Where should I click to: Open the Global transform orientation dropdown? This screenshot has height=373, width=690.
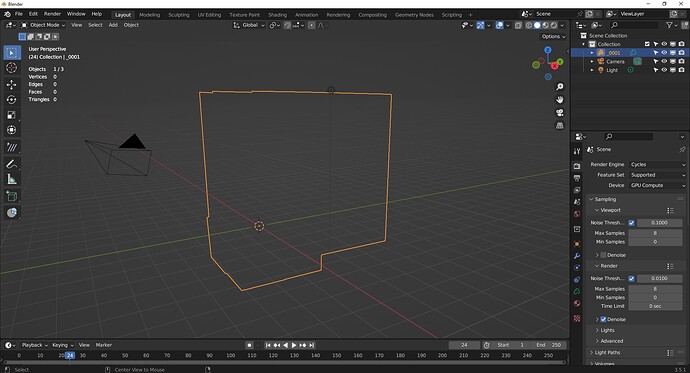pyautogui.click(x=249, y=25)
